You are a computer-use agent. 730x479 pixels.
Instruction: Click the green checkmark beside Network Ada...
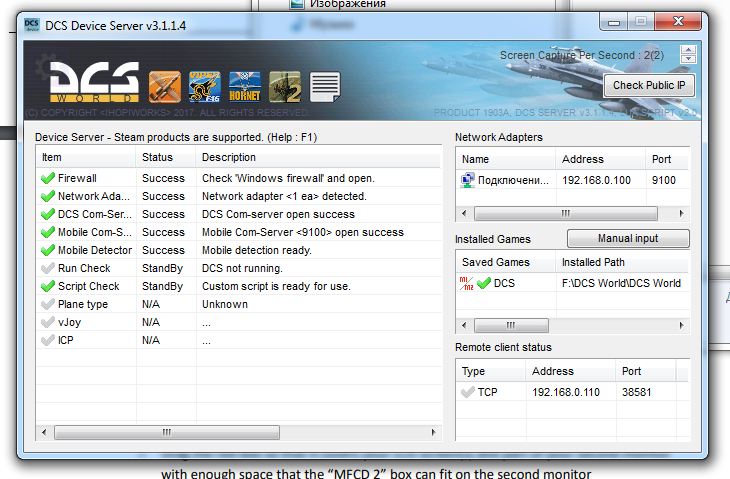[48, 196]
